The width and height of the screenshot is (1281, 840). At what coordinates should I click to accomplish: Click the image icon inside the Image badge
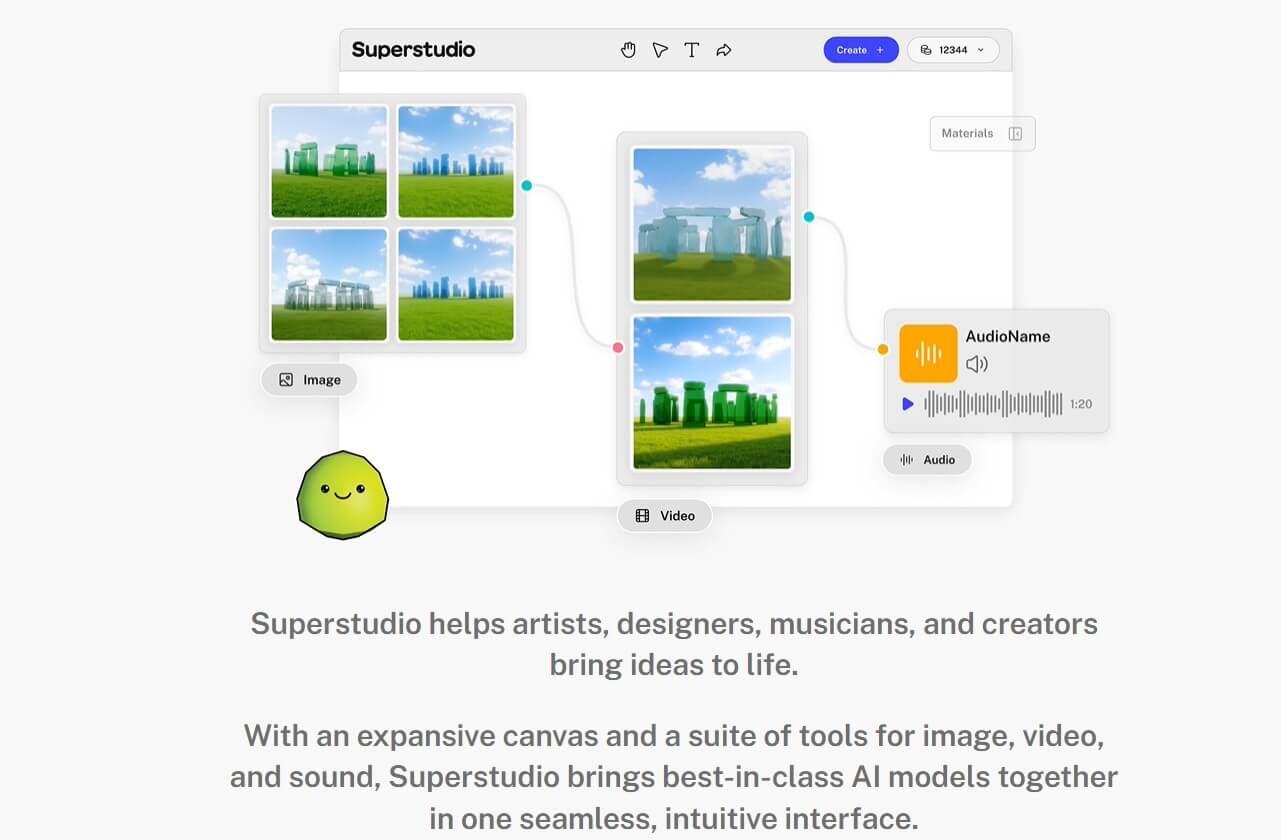[x=288, y=379]
